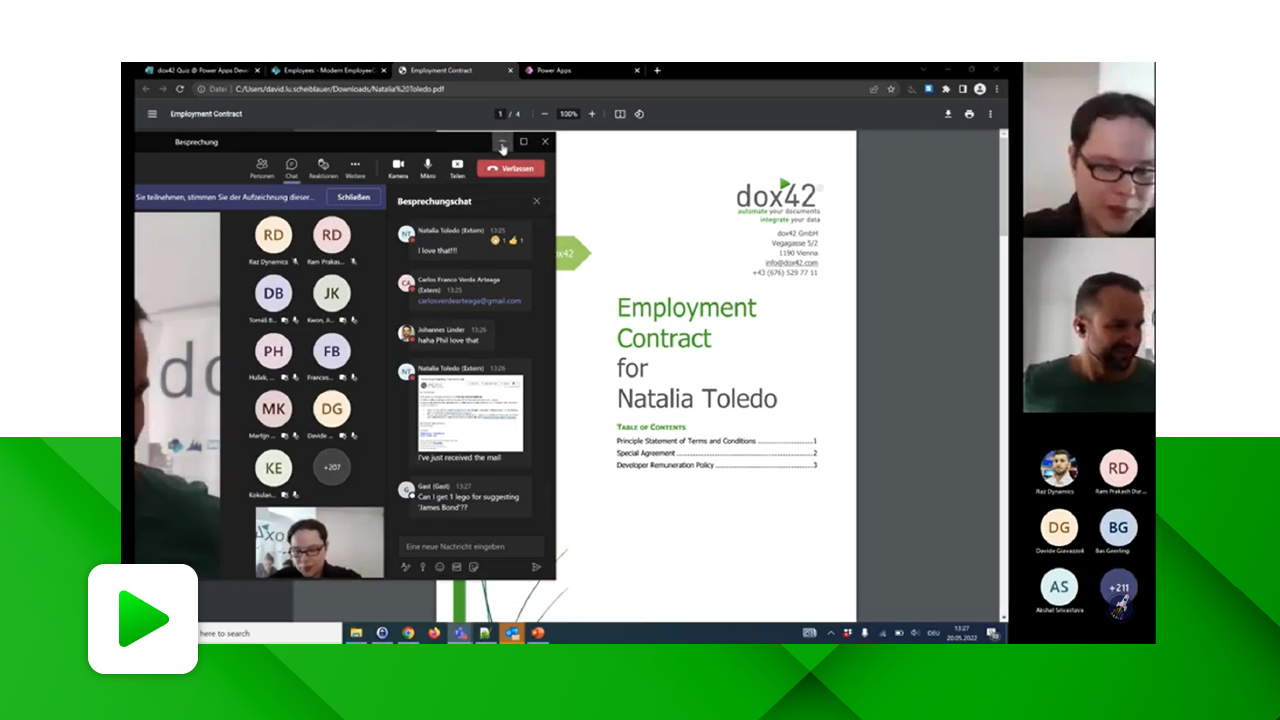Open the Weitere options menu

tap(355, 168)
